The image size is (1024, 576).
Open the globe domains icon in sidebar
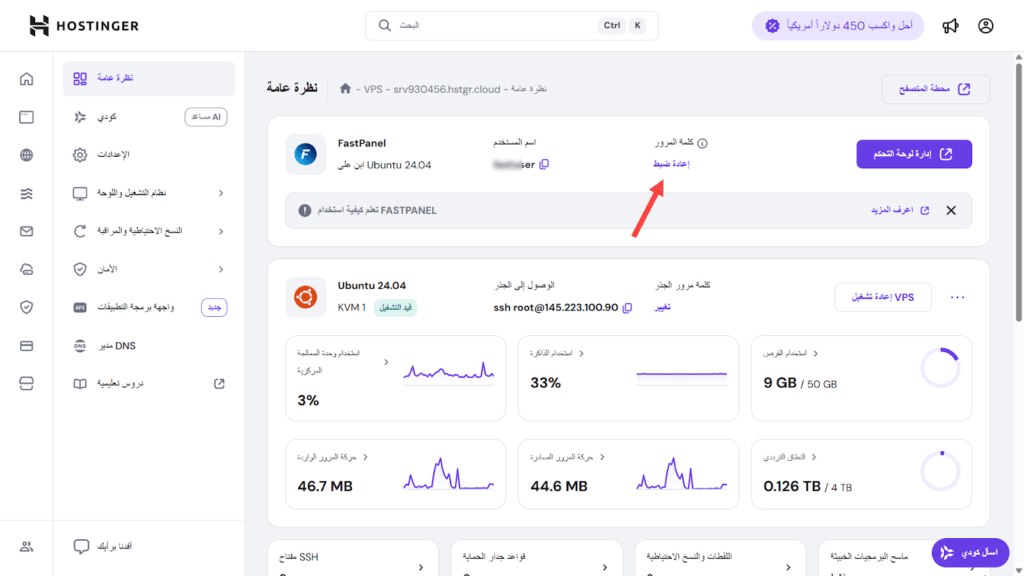[26, 155]
